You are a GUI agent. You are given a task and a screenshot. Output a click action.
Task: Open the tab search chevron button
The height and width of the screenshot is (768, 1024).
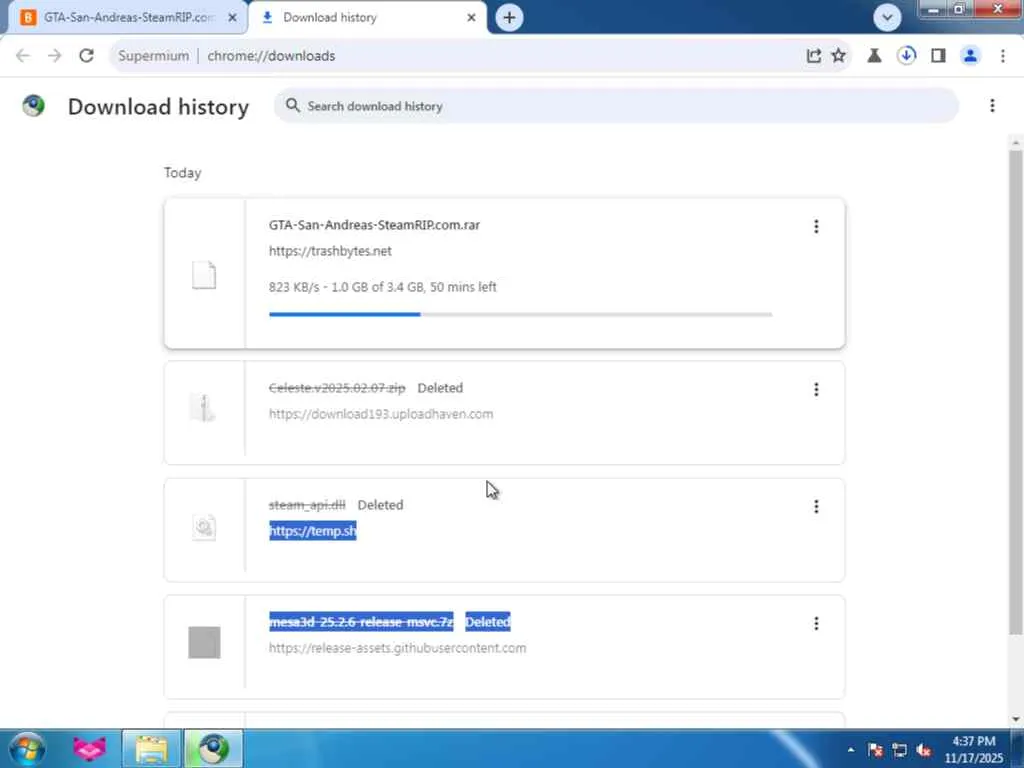tap(887, 18)
